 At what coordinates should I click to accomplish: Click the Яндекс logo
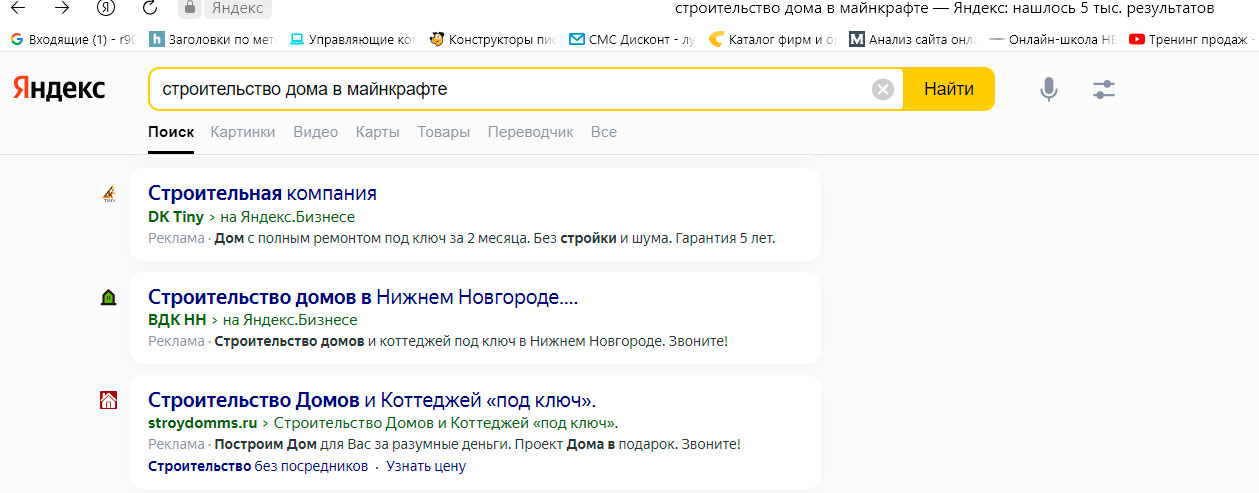click(x=59, y=89)
